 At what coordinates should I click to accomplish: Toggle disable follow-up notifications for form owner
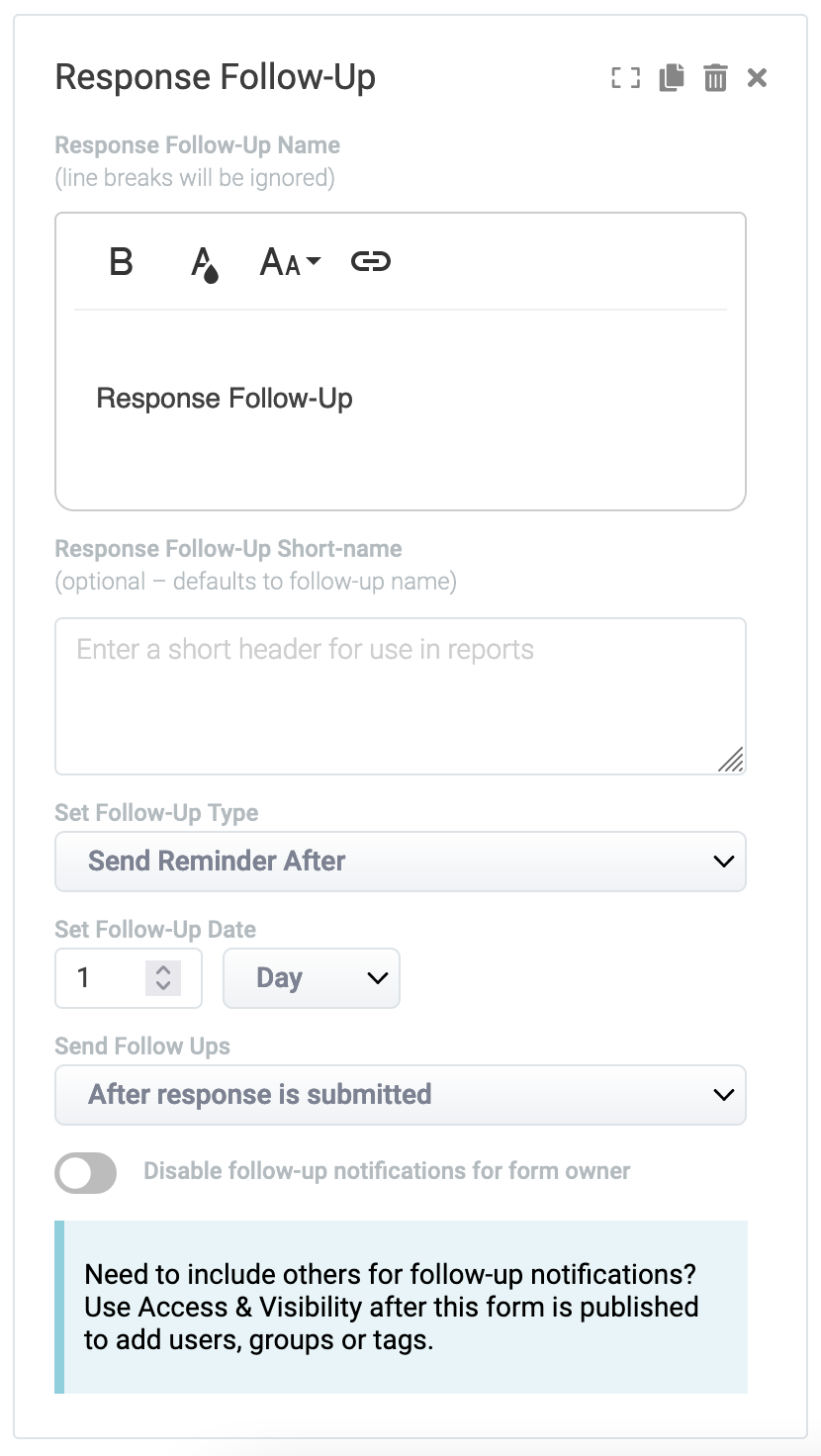tap(86, 1173)
